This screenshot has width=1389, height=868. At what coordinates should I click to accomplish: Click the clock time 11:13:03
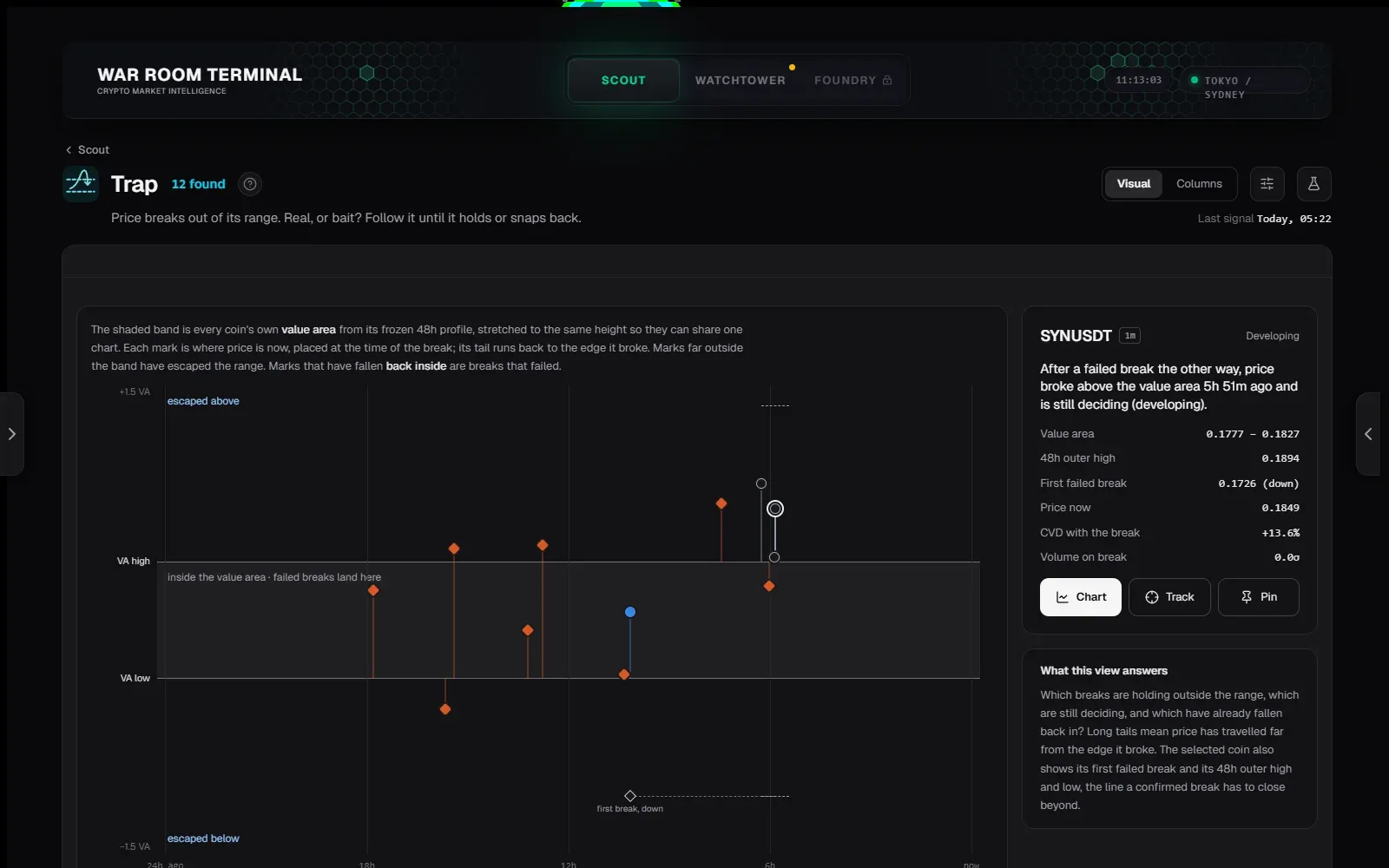click(1138, 80)
